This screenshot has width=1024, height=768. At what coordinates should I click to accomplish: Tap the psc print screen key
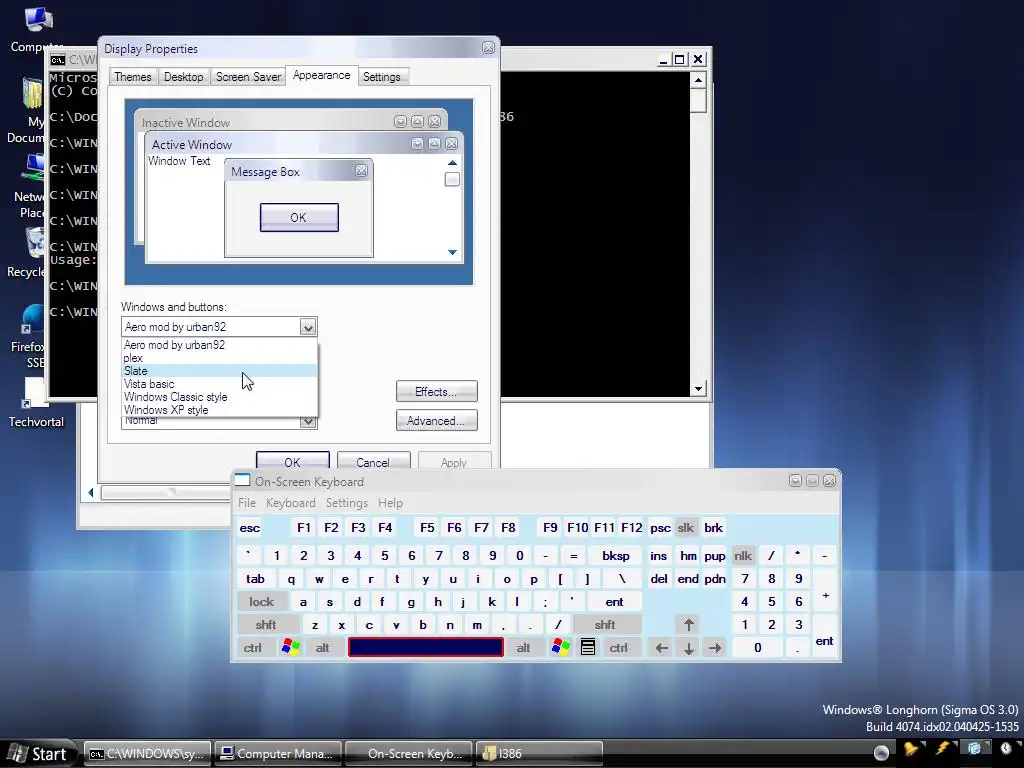tap(660, 528)
